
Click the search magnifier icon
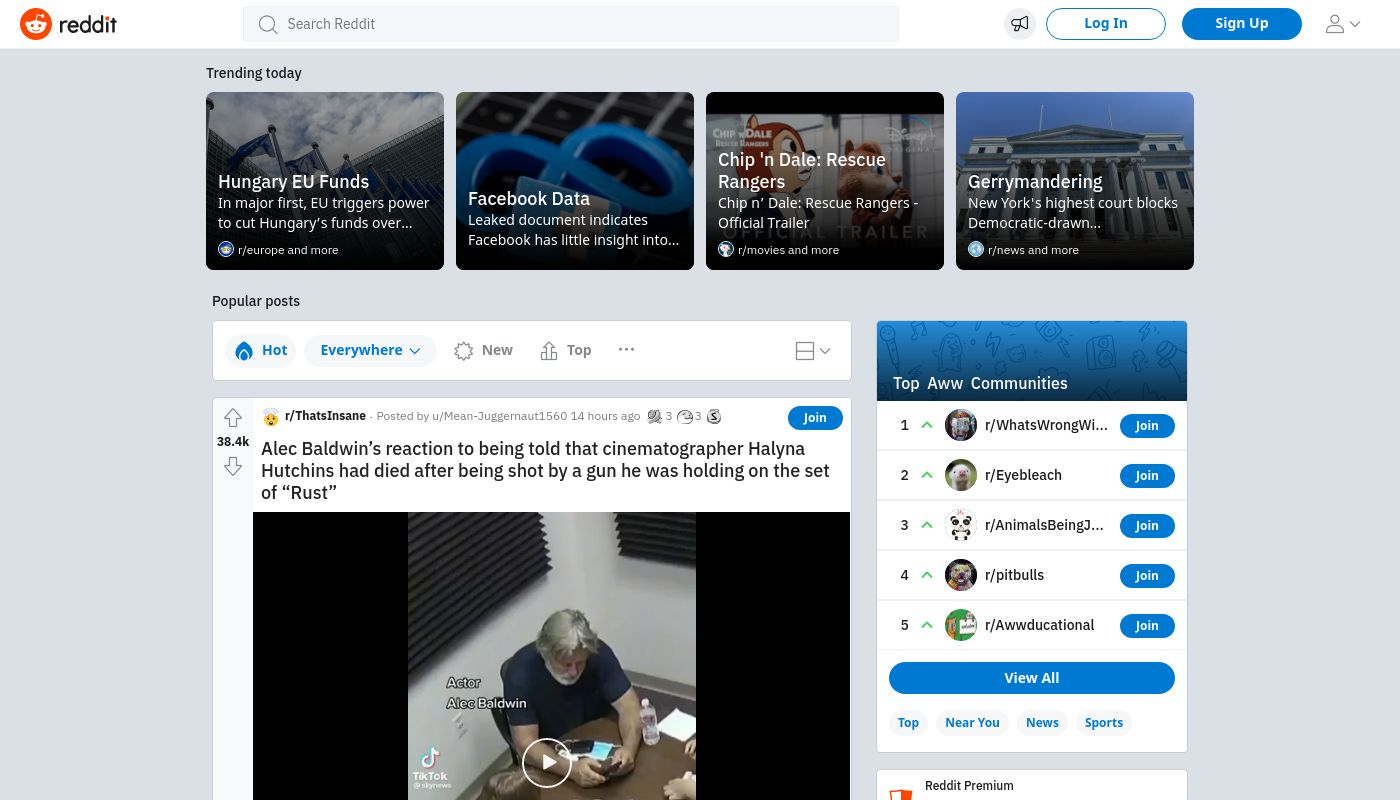coord(267,24)
